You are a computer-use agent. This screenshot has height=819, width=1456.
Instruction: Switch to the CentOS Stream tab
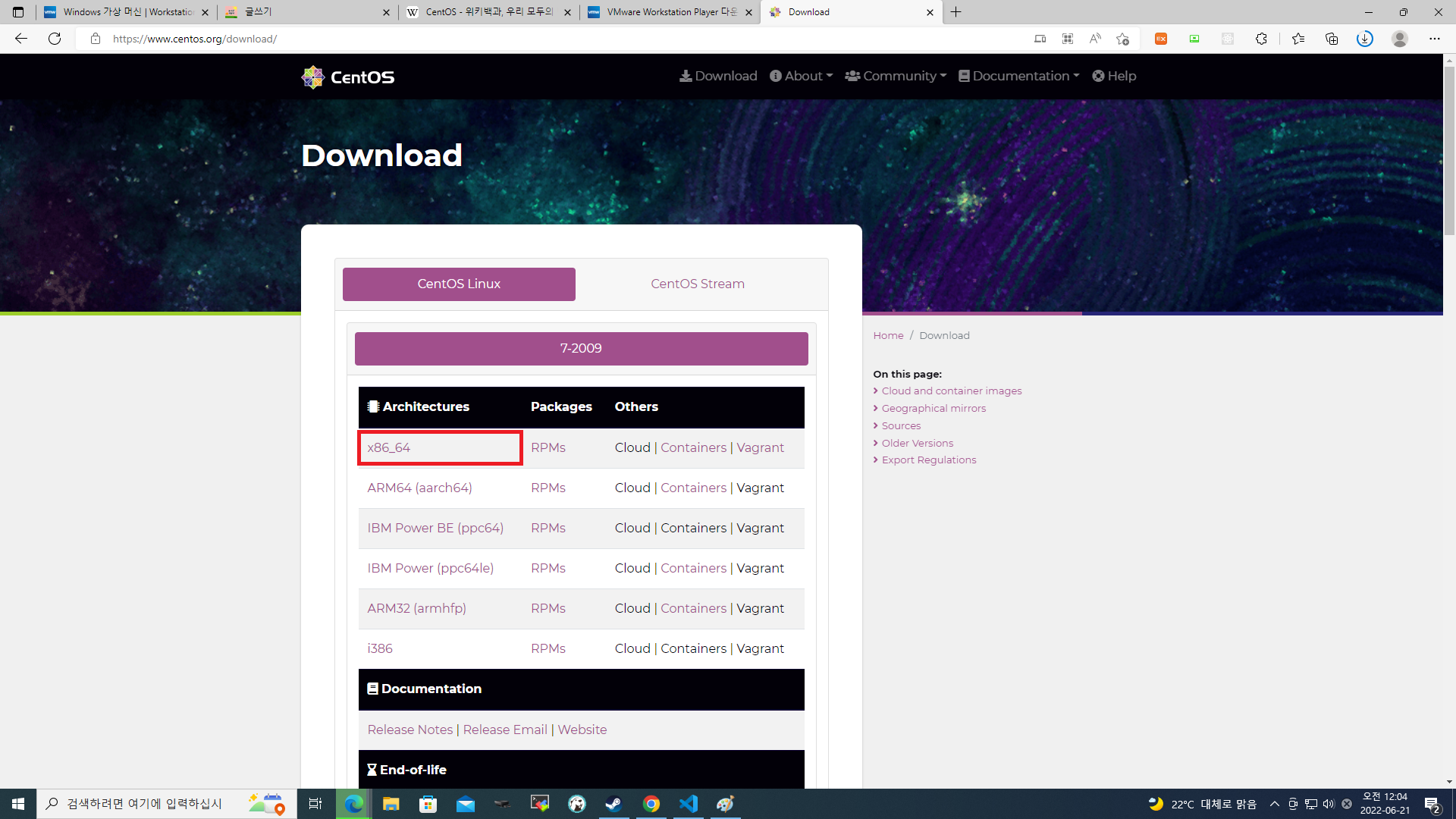point(697,284)
